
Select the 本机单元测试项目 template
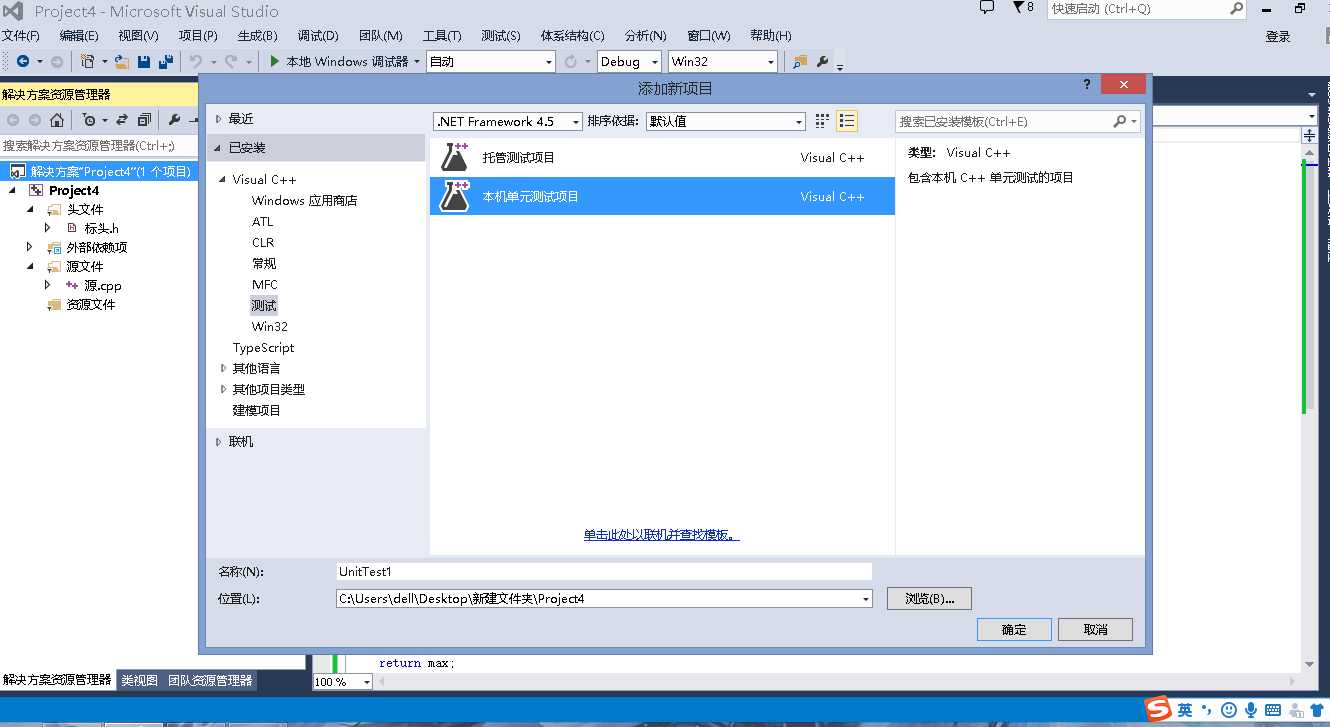[x=662, y=196]
